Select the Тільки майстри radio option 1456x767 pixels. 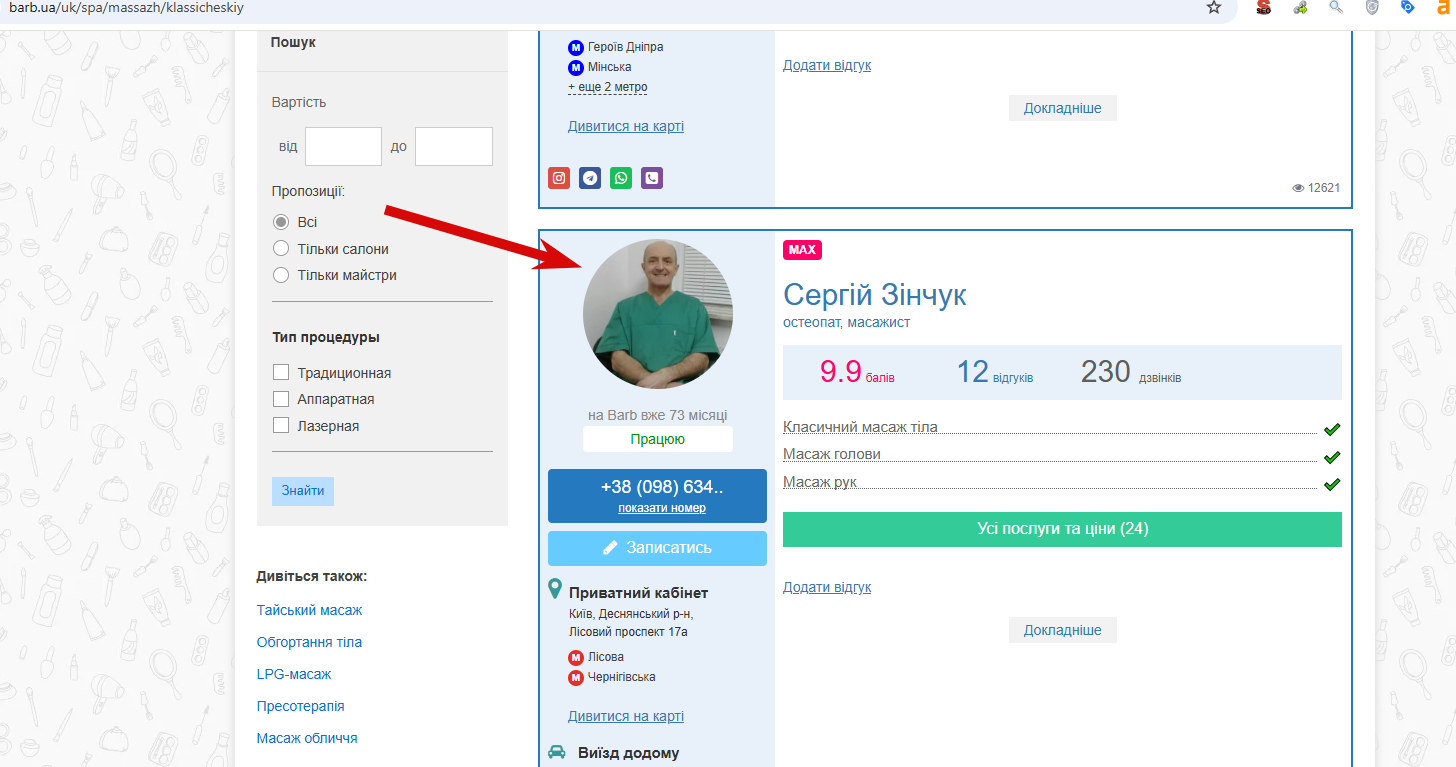point(281,275)
